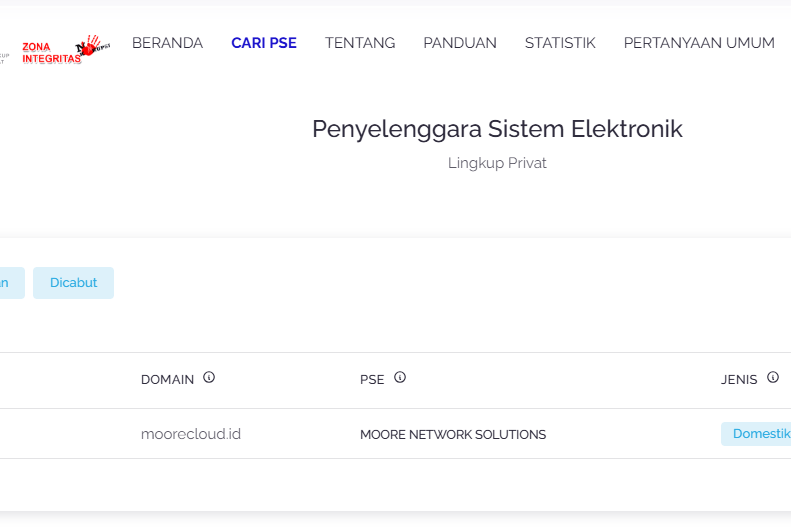Open the moorecloud.id domain link
Image resolution: width=791 pixels, height=527 pixels.
(191, 434)
